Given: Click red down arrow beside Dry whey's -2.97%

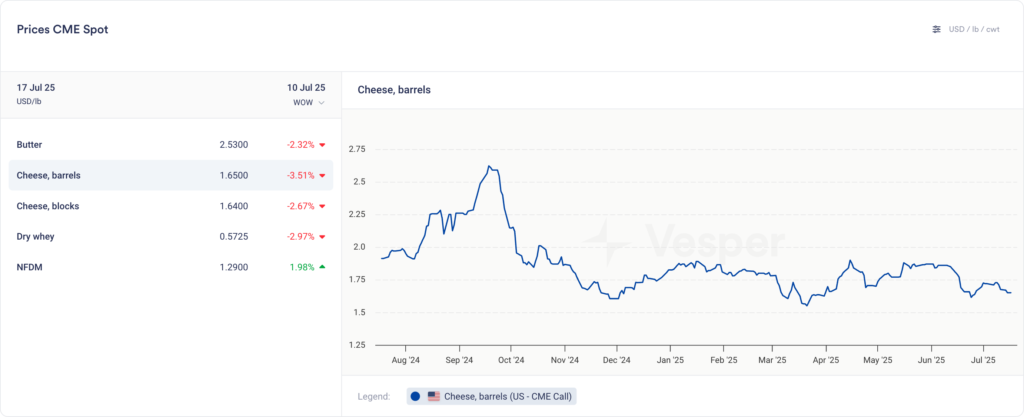Looking at the screenshot, I should (x=322, y=237).
